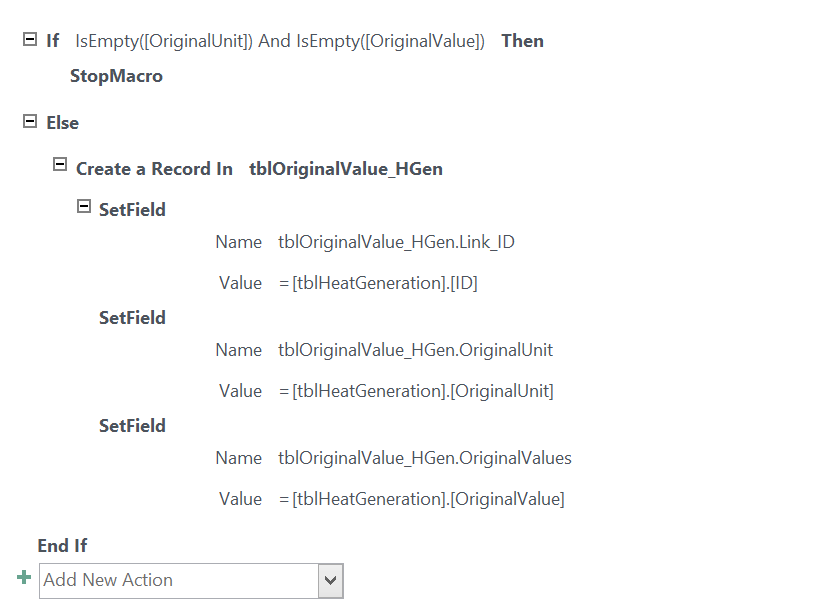Collapse the first SetField action
The image size is (840, 616).
click(84, 206)
